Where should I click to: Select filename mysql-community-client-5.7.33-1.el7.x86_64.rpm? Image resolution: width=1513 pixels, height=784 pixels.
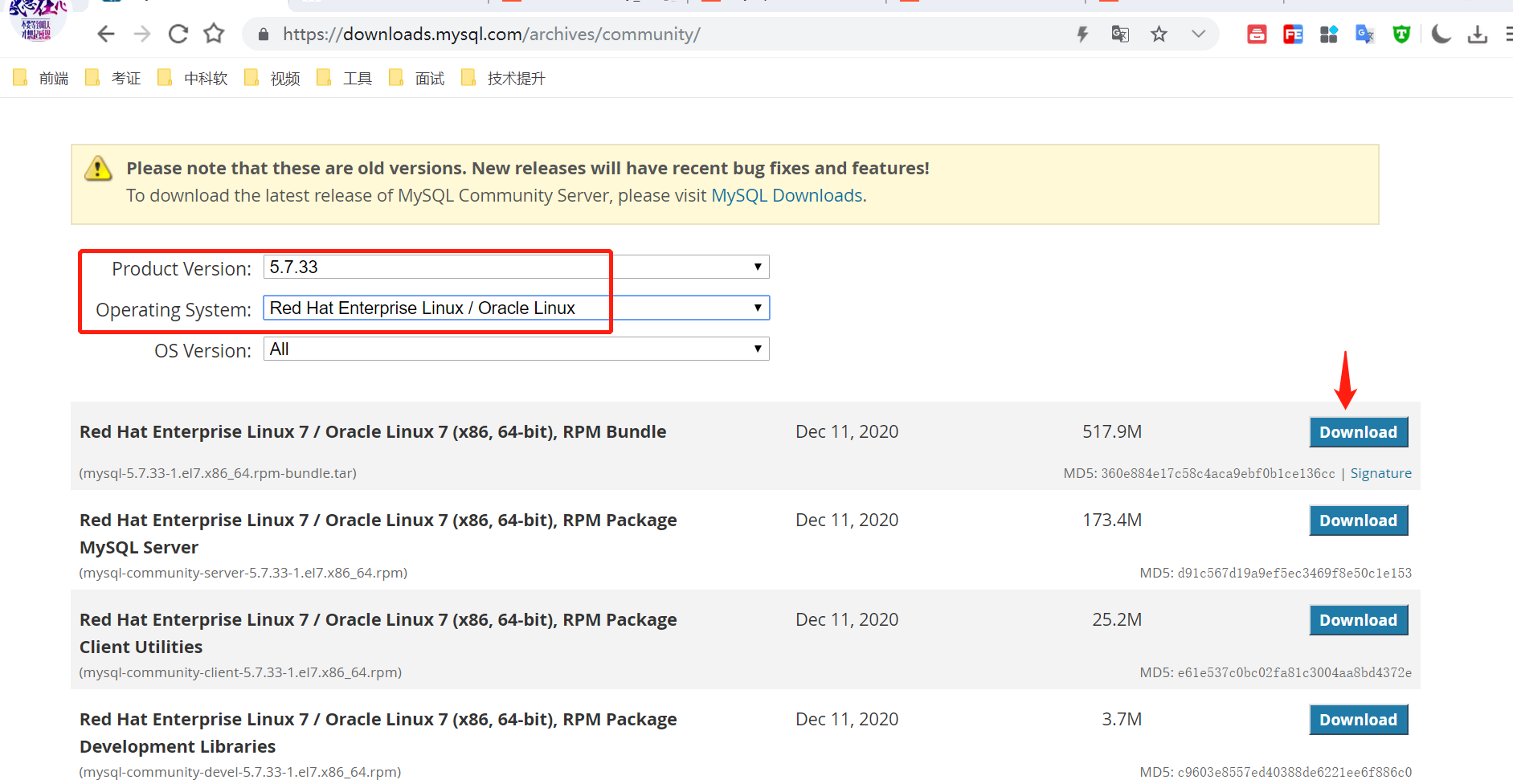click(x=240, y=672)
